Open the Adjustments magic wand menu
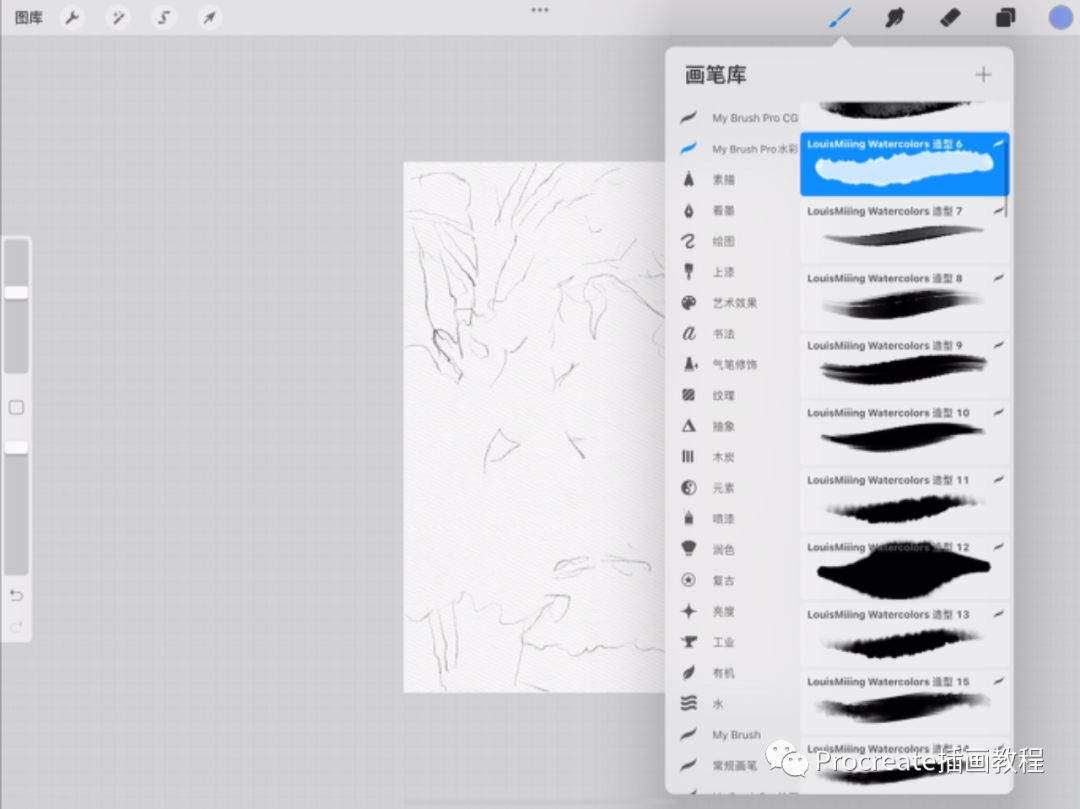Image resolution: width=1080 pixels, height=809 pixels. [118, 17]
